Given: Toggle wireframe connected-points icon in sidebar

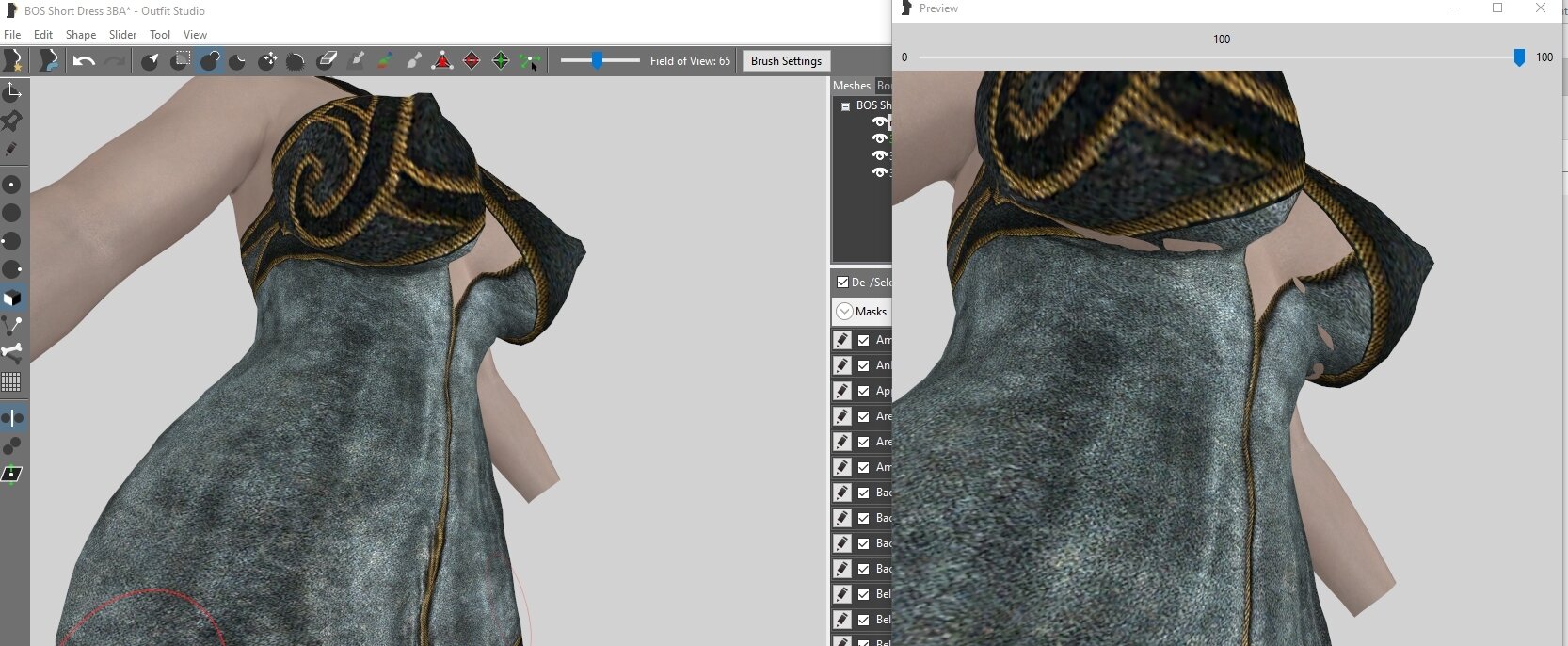Looking at the screenshot, I should point(12,326).
